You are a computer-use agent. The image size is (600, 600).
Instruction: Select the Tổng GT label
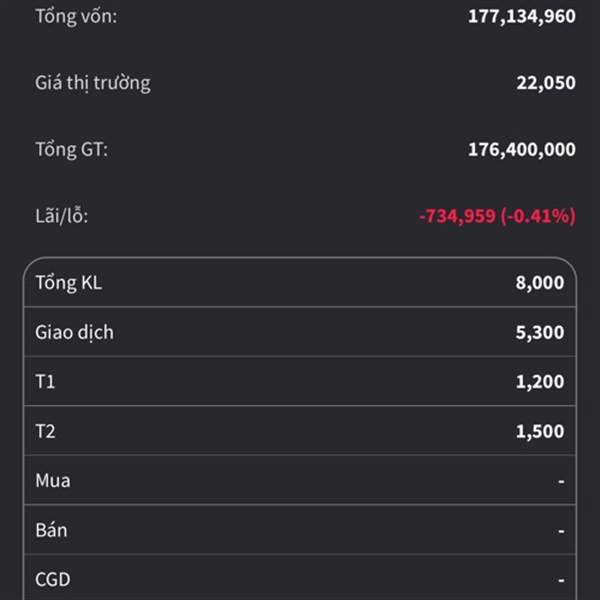(72, 149)
